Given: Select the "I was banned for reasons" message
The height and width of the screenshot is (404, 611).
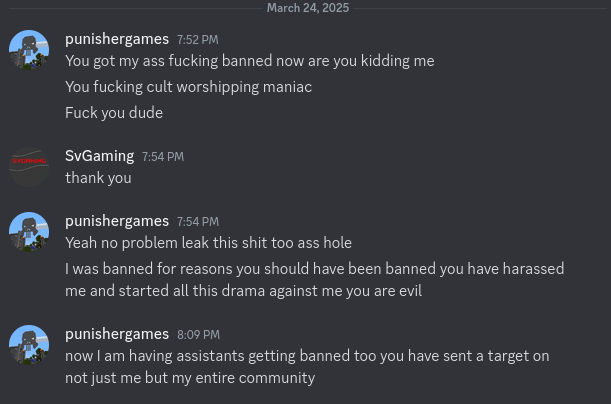Looking at the screenshot, I should tap(314, 280).
